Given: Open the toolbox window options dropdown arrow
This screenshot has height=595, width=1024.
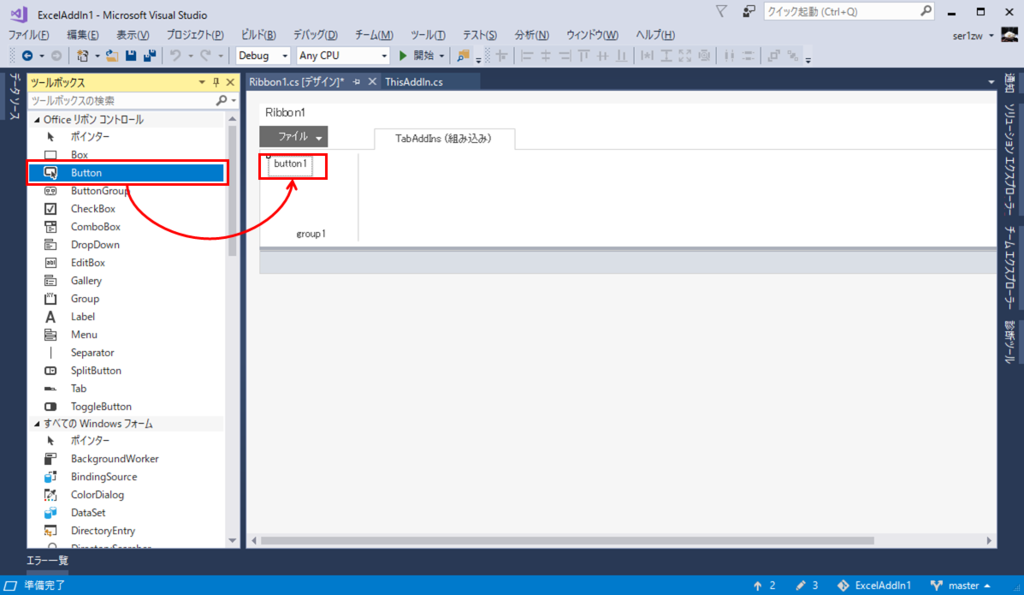Looking at the screenshot, I should click(202, 82).
